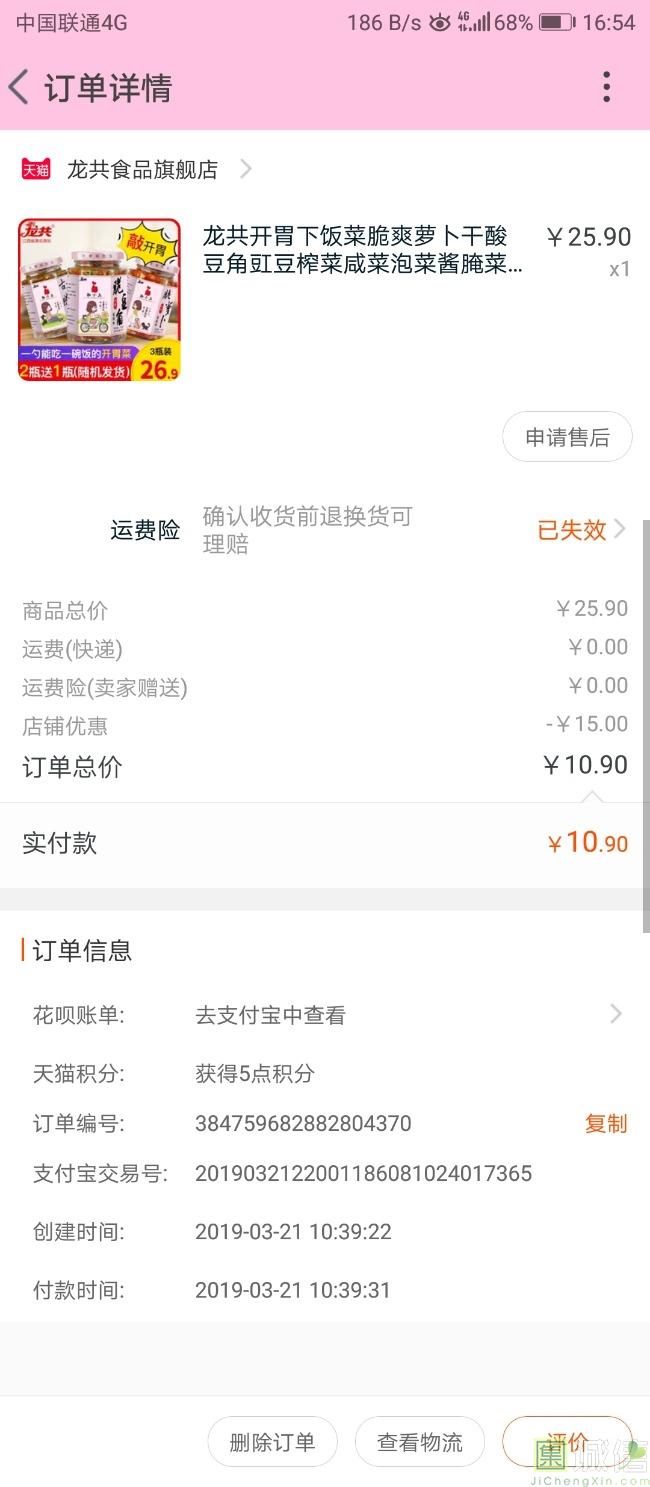
Task: Open the 龙共食品旗舰店 store name
Action: 142,170
